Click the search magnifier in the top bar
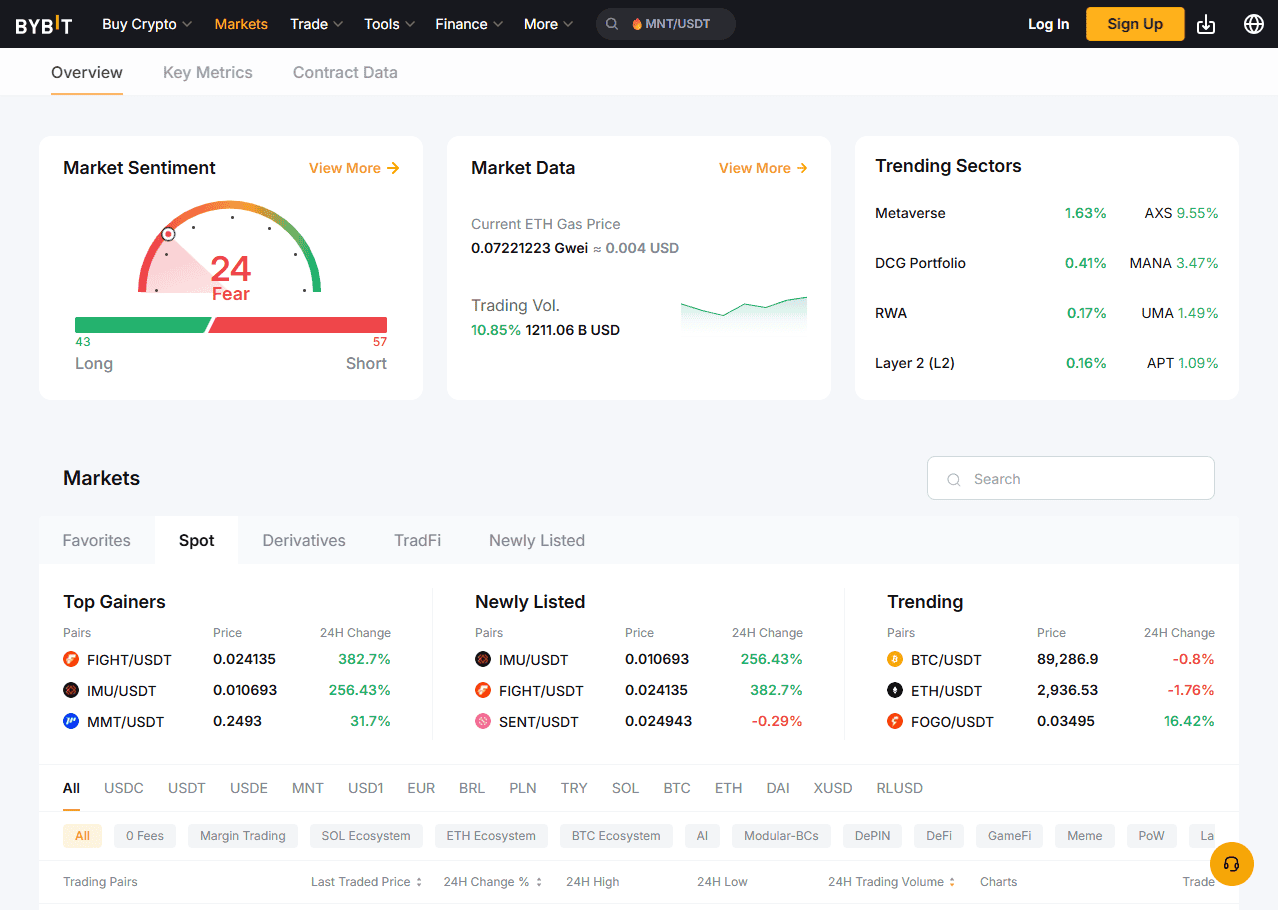The height and width of the screenshot is (910, 1278). pos(611,23)
